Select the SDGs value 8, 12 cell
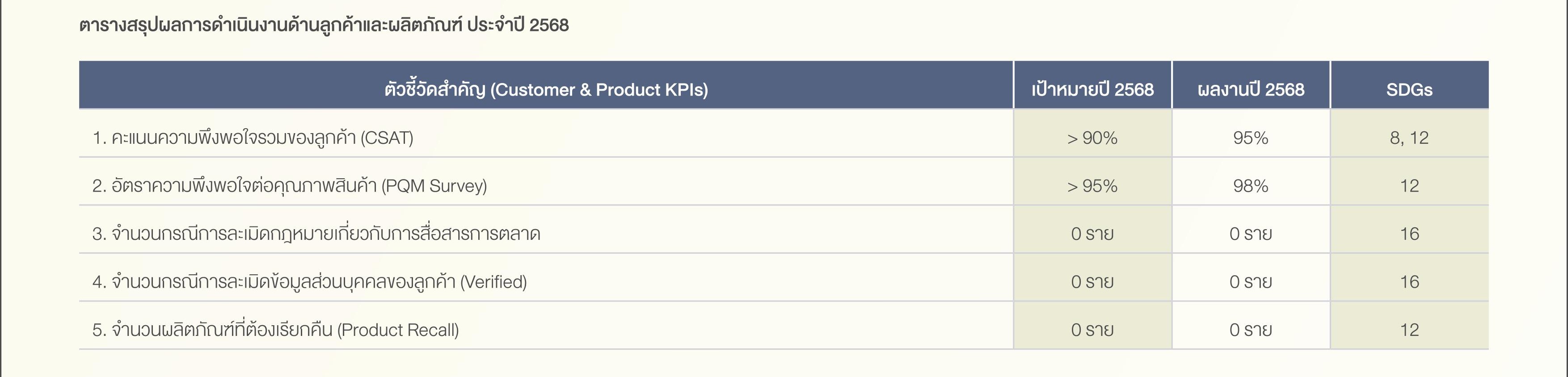Image resolution: width=1568 pixels, height=377 pixels. coord(1409,138)
